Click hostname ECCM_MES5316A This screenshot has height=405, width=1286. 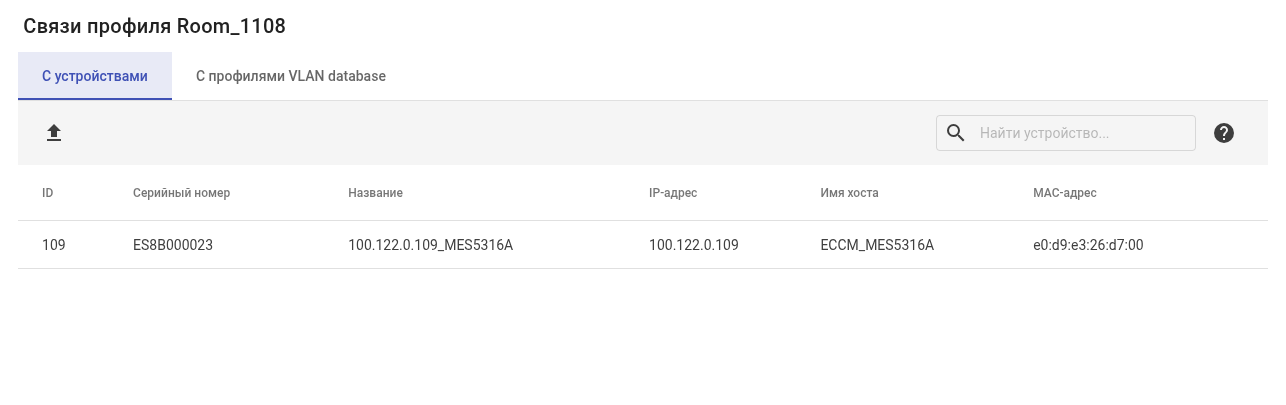point(877,245)
